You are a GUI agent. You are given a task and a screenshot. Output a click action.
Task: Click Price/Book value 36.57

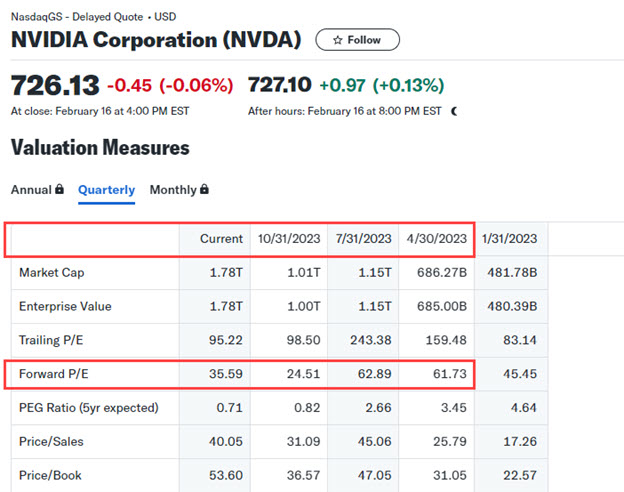pyautogui.click(x=303, y=475)
